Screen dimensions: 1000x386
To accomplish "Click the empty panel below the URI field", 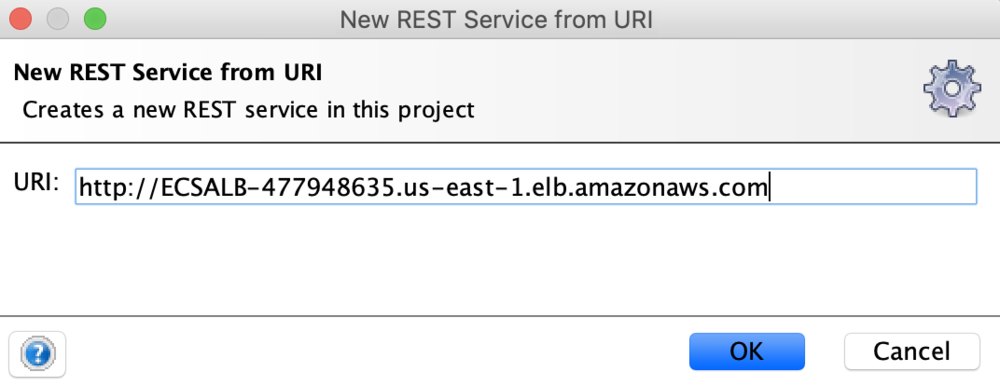I will (500, 260).
